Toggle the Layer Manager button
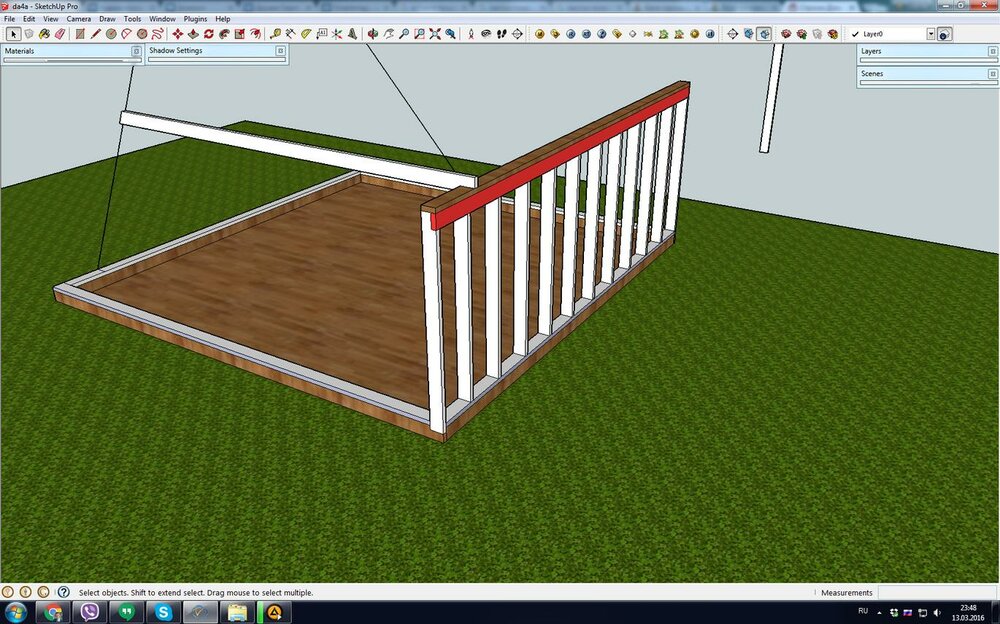This screenshot has width=1000, height=624. (945, 34)
